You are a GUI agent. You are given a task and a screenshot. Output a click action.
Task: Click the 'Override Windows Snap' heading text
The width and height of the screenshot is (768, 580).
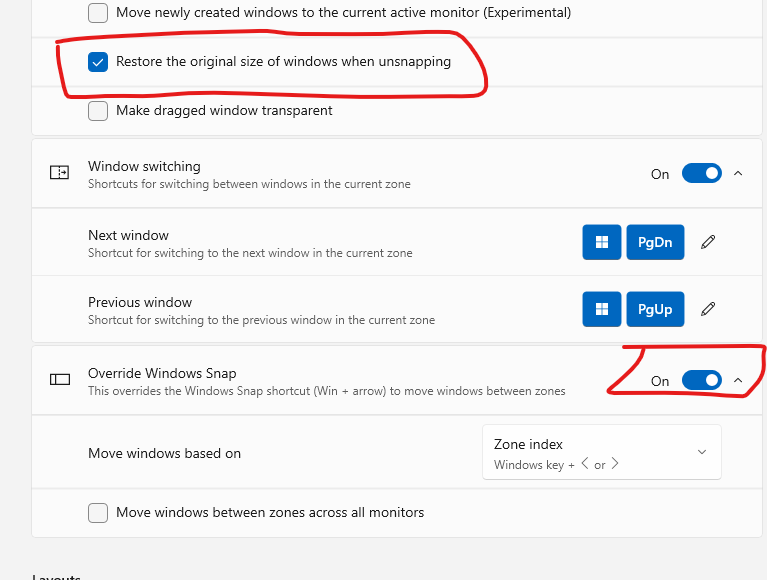click(162, 373)
